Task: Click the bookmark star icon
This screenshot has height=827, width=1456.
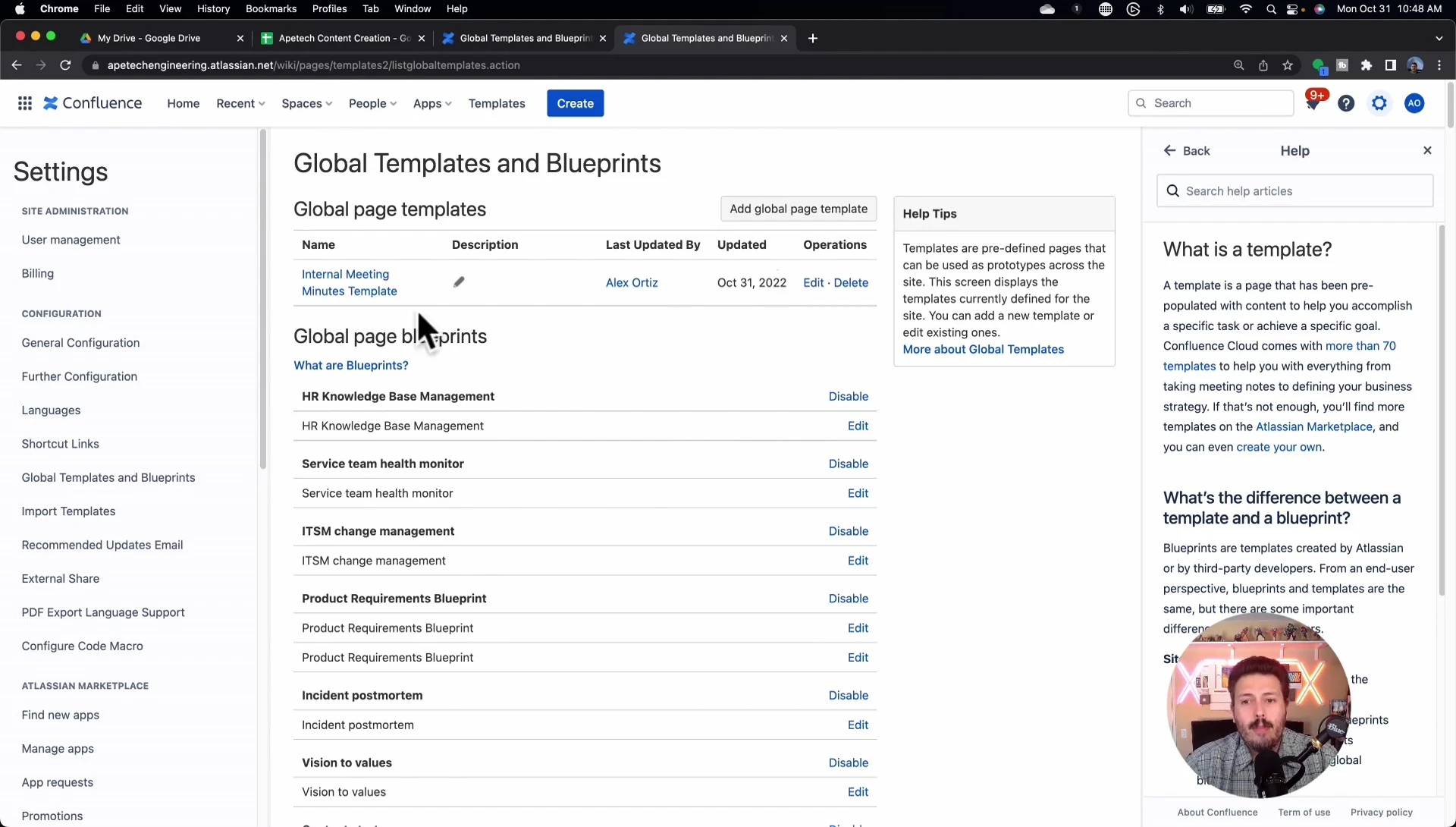Action: pos(1288,65)
